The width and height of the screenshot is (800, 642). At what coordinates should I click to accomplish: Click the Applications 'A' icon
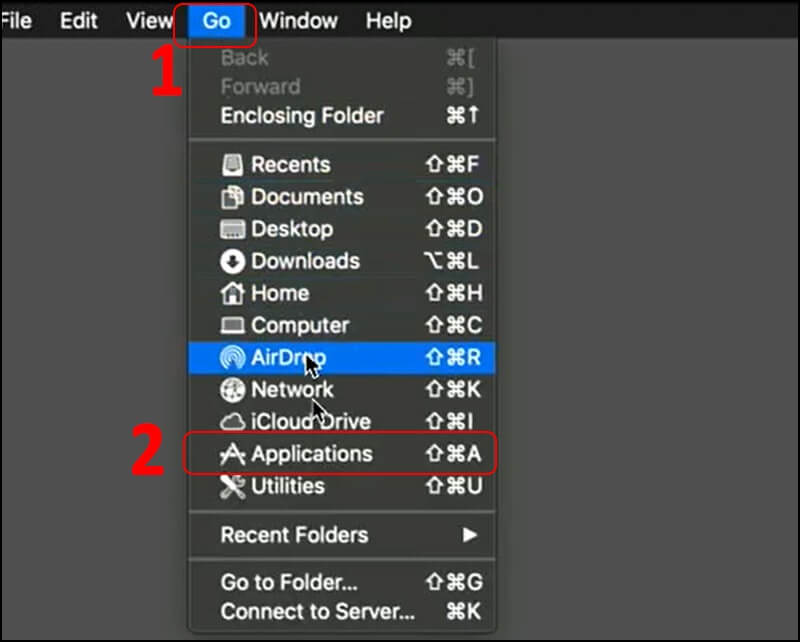tap(232, 453)
